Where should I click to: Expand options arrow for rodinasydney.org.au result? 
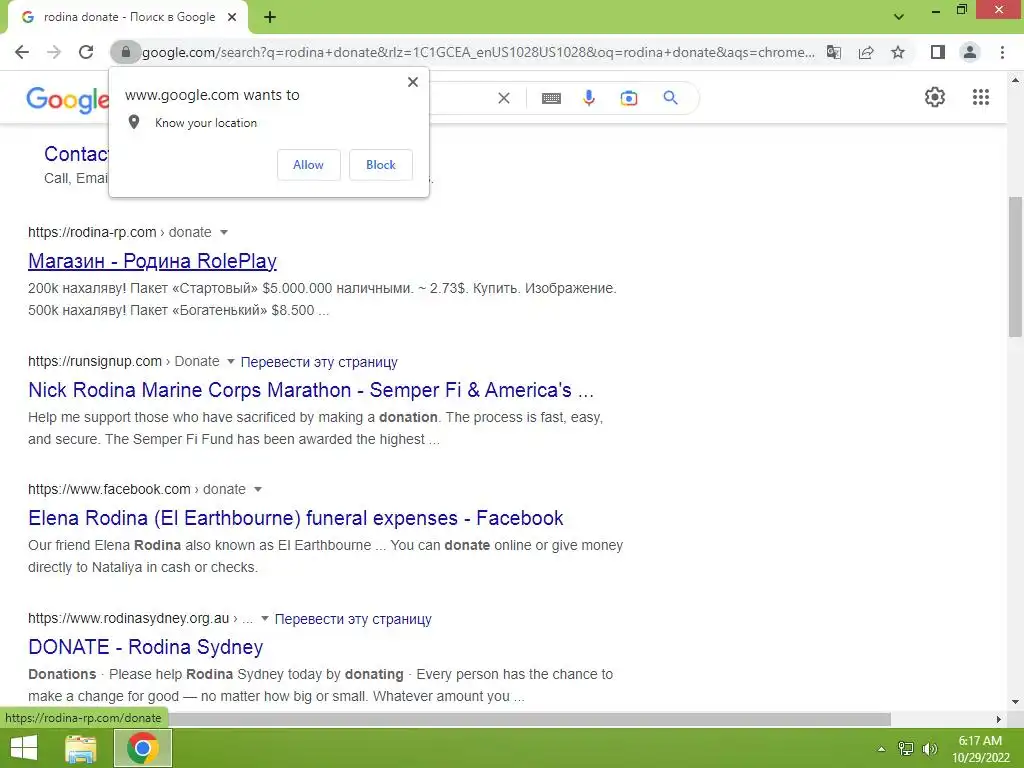tap(264, 618)
